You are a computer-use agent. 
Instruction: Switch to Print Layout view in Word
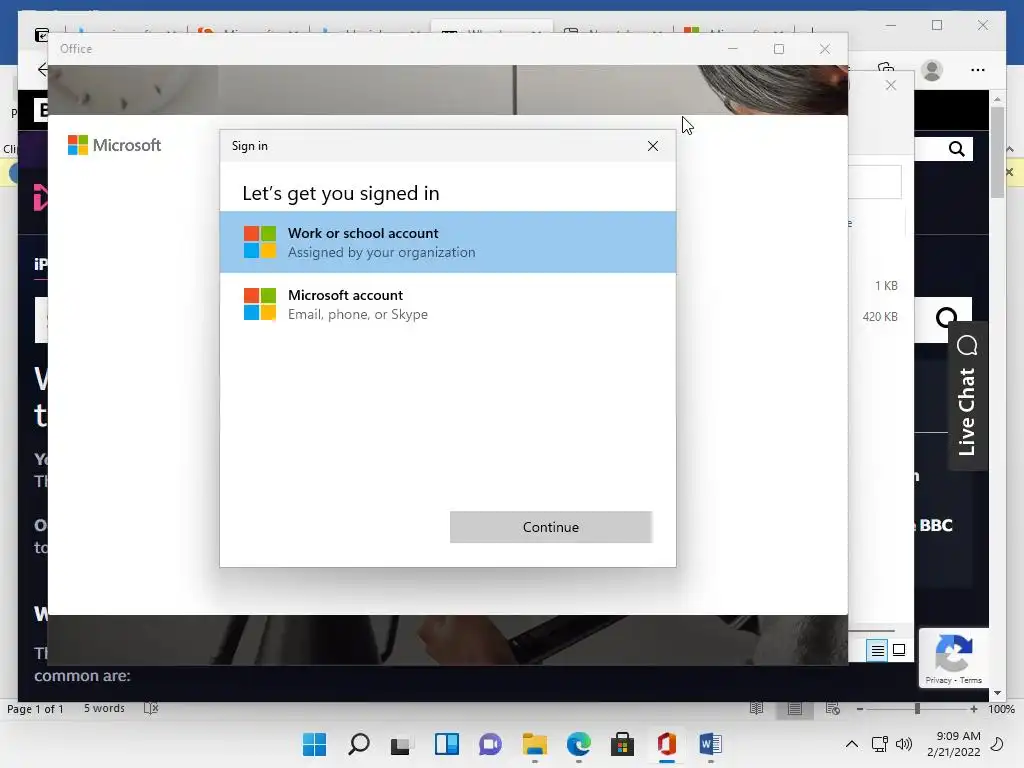(795, 709)
